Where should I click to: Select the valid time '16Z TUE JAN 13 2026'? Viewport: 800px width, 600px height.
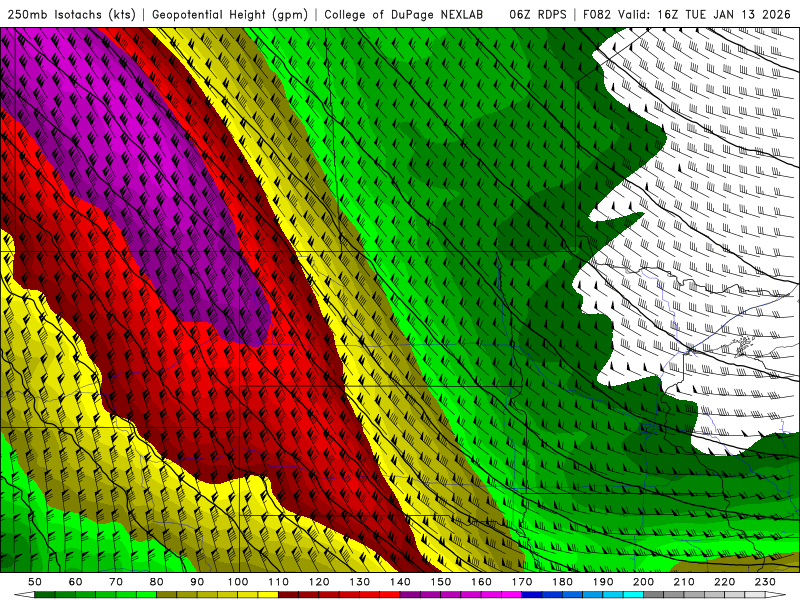coord(724,15)
